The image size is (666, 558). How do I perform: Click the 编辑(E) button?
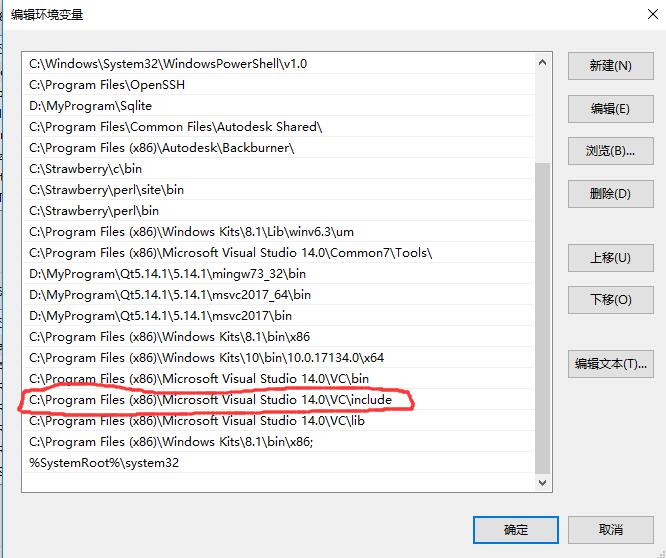(x=610, y=109)
